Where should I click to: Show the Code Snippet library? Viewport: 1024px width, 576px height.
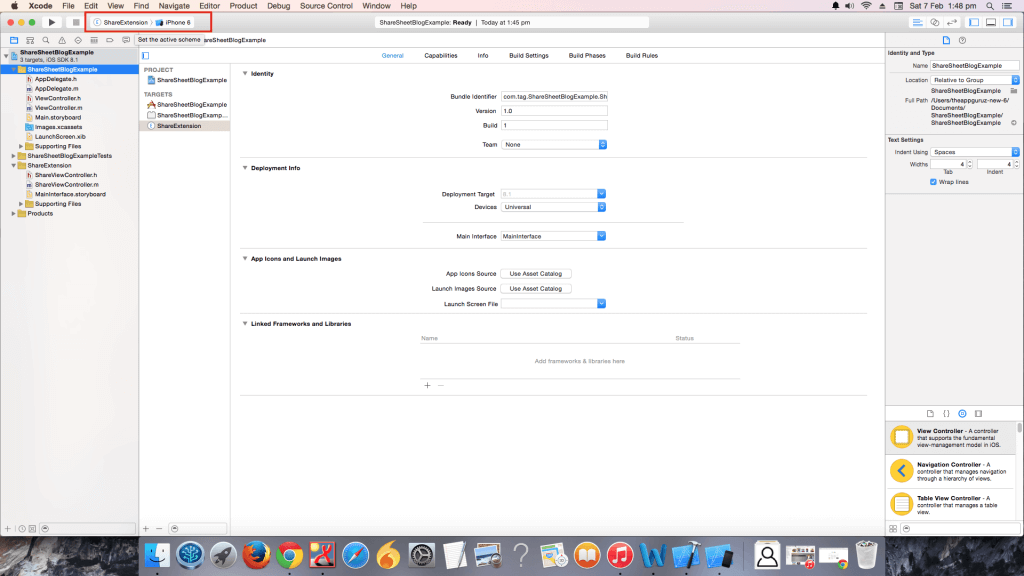coord(946,413)
